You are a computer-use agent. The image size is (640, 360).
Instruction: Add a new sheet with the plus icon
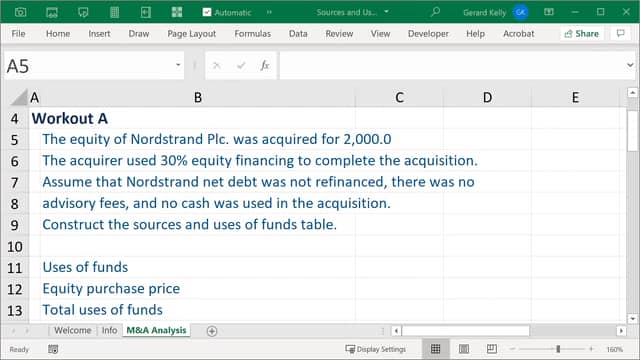pyautogui.click(x=212, y=331)
